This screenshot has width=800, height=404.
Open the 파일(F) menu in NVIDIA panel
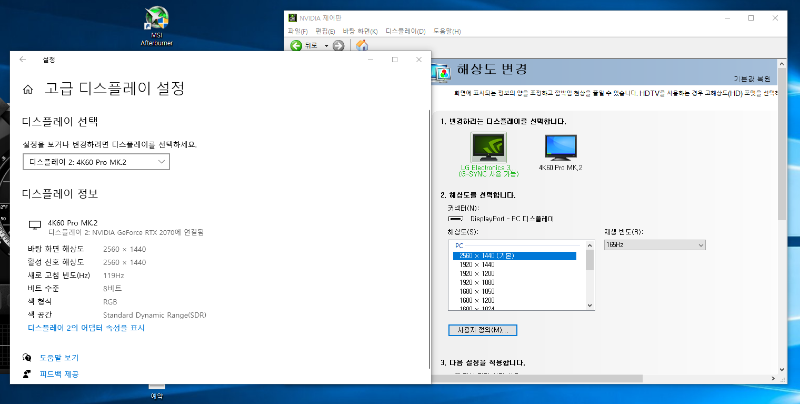[x=298, y=31]
